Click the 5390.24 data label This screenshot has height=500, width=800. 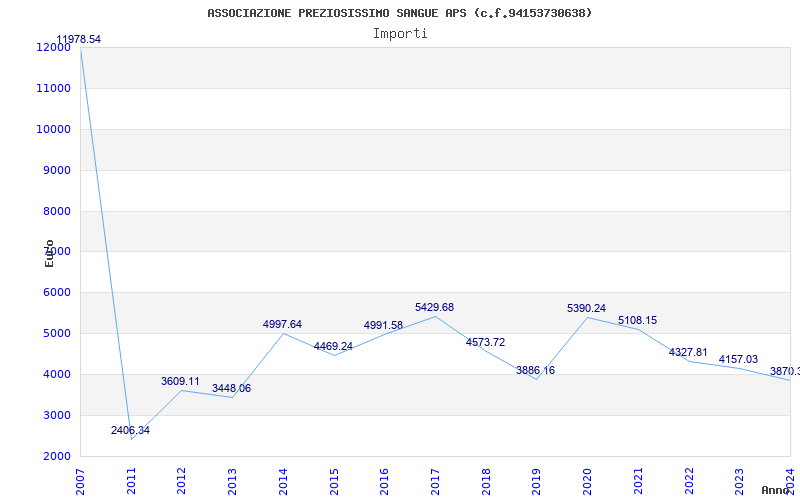point(586,309)
